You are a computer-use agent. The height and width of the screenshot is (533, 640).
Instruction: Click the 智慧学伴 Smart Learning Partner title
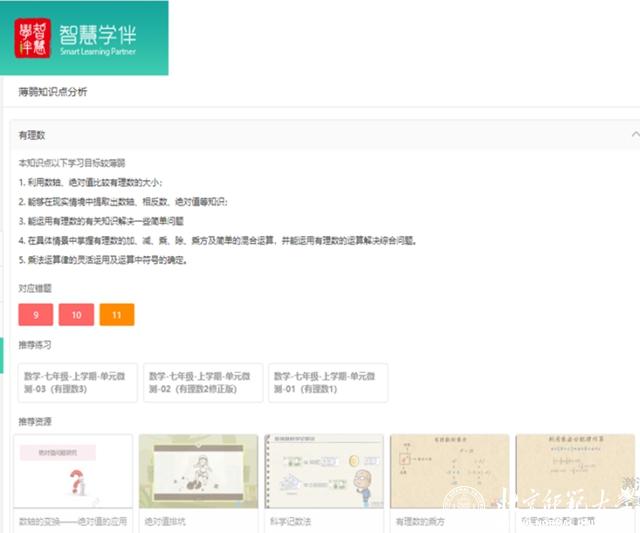tap(97, 38)
